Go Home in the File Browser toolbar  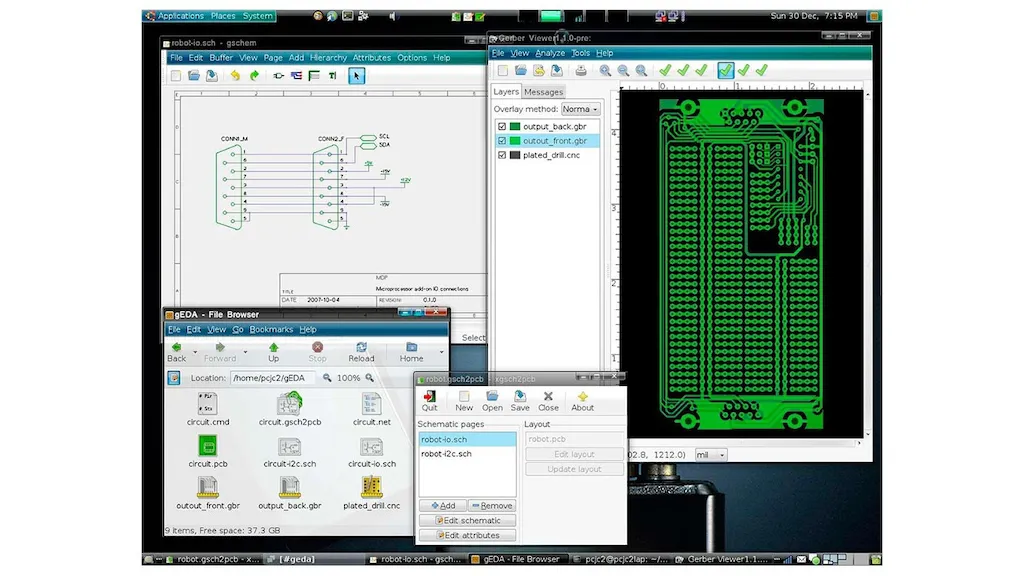tap(411, 352)
